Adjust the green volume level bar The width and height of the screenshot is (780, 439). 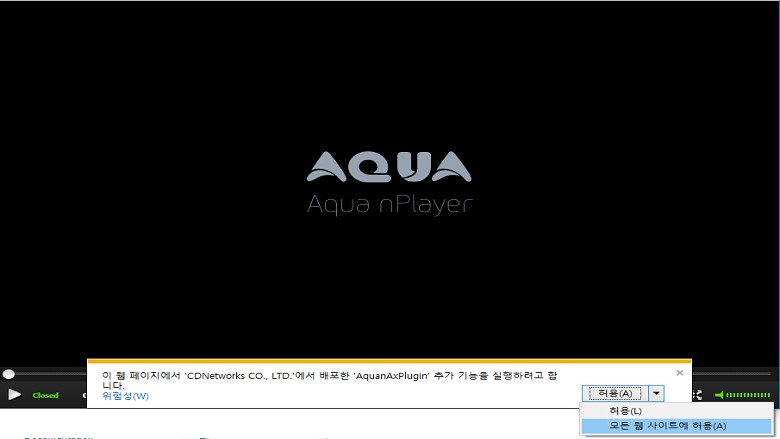748,395
